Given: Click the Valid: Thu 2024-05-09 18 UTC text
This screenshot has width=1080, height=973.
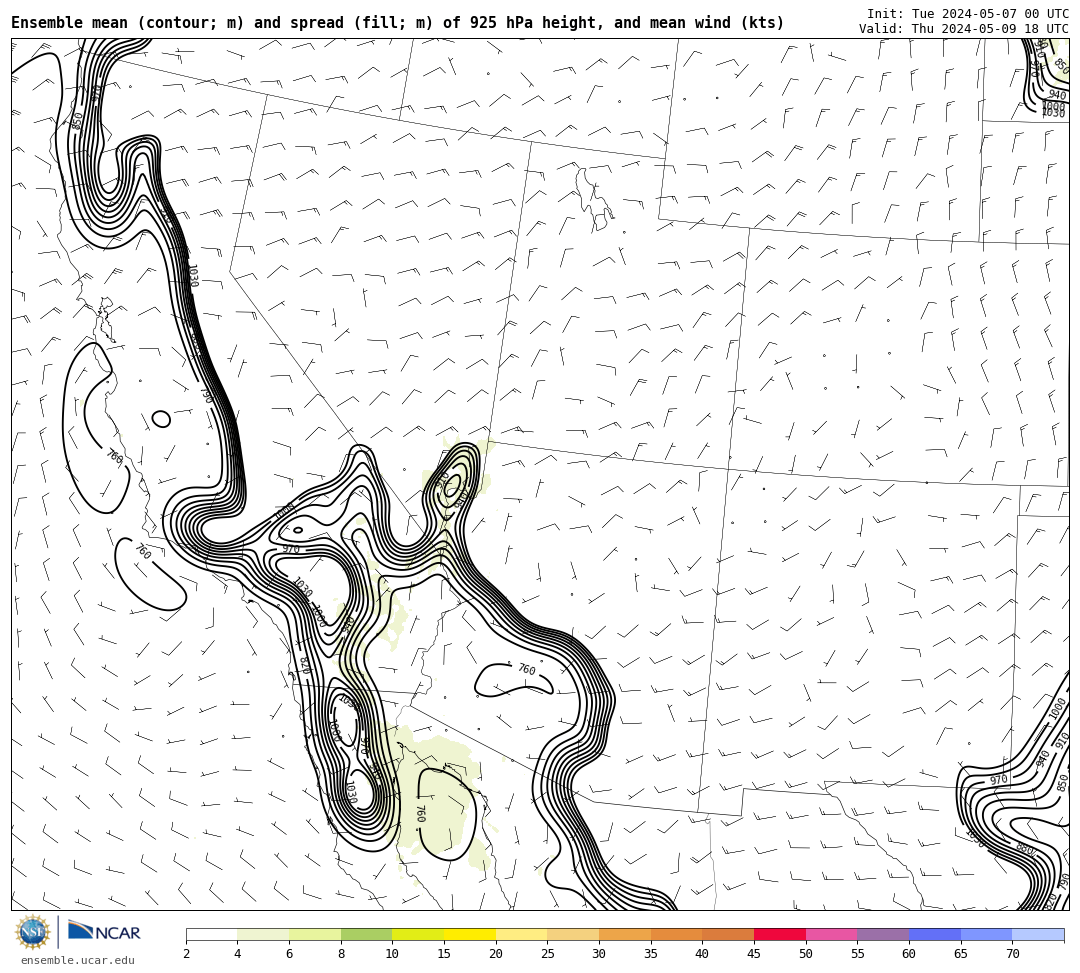Looking at the screenshot, I should [x=964, y=28].
